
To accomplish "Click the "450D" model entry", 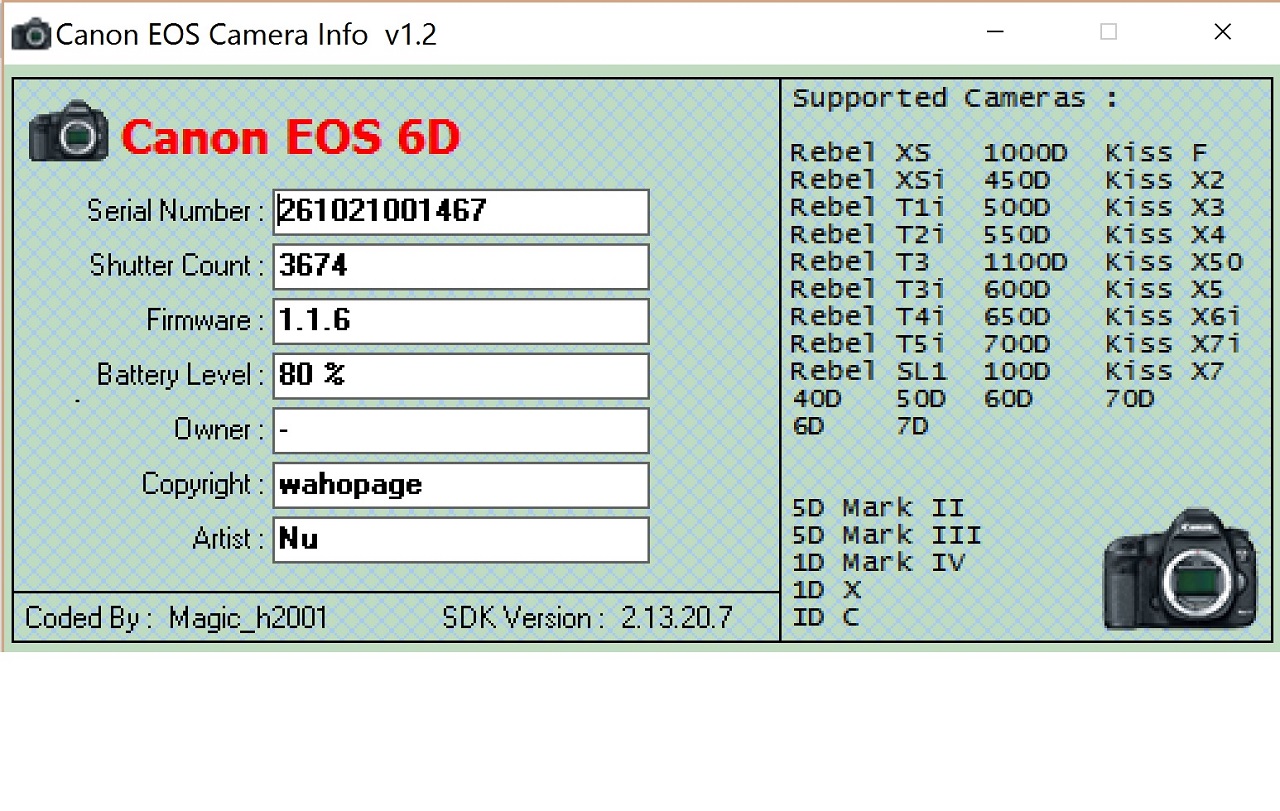I will pos(1016,180).
